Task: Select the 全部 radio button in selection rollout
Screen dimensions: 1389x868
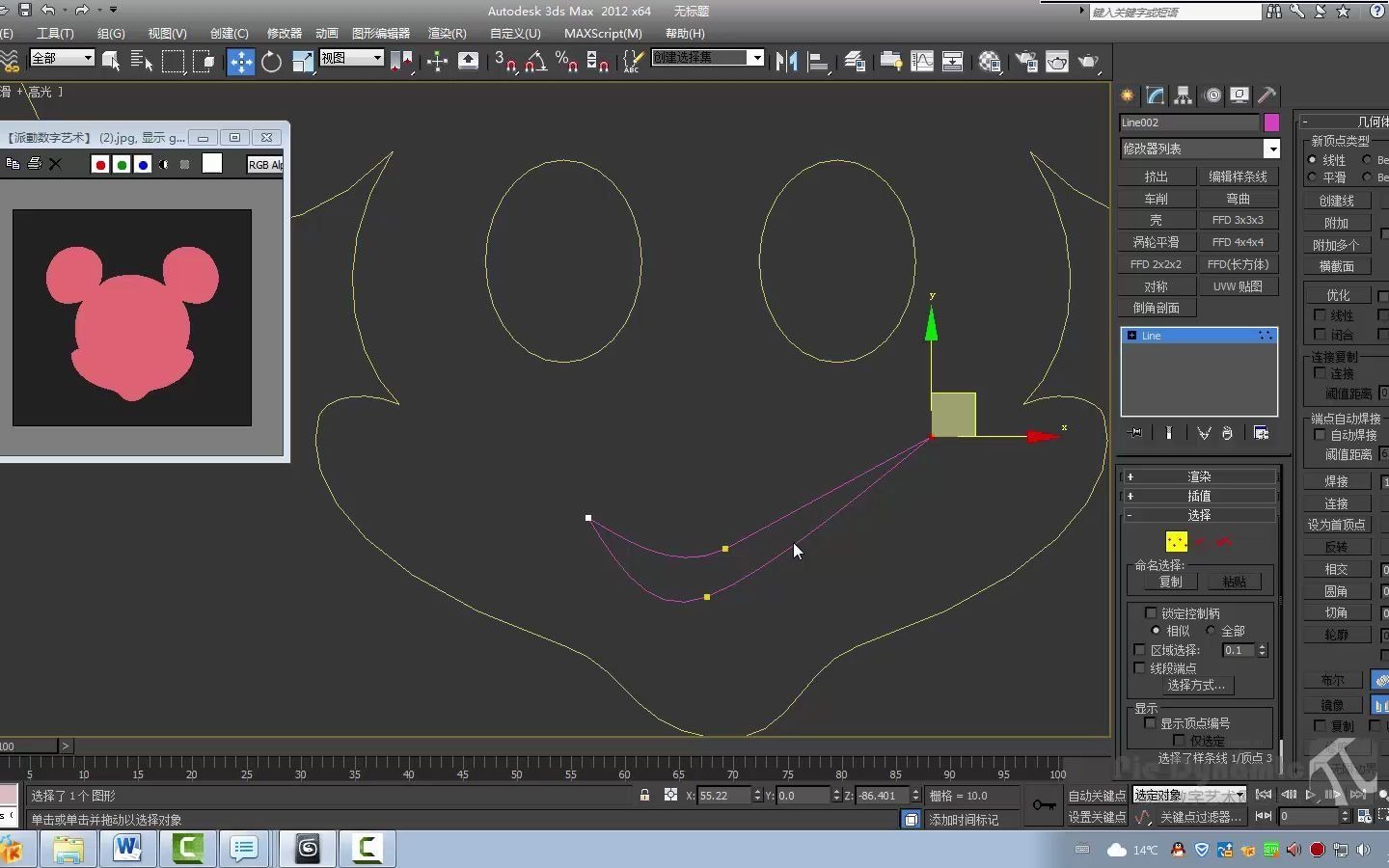Action: (x=1211, y=631)
